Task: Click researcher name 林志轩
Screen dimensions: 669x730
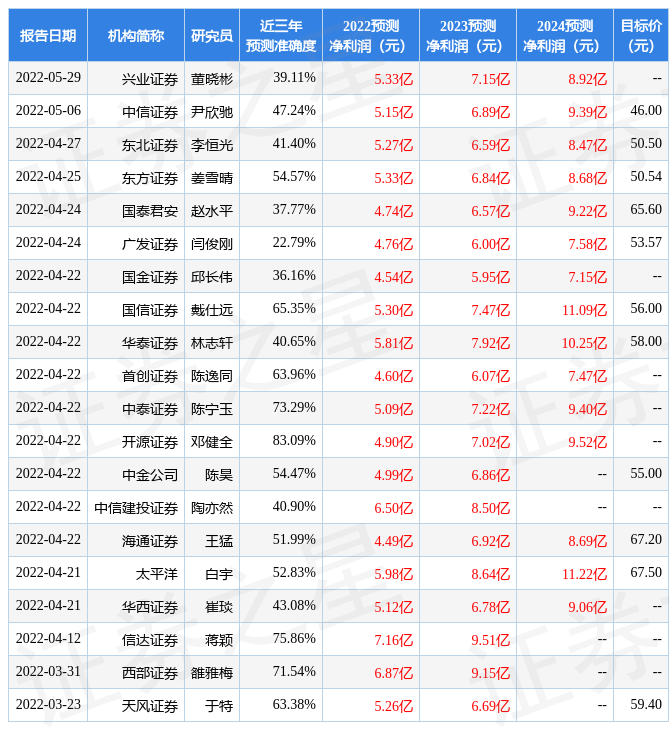Action: click(x=212, y=344)
